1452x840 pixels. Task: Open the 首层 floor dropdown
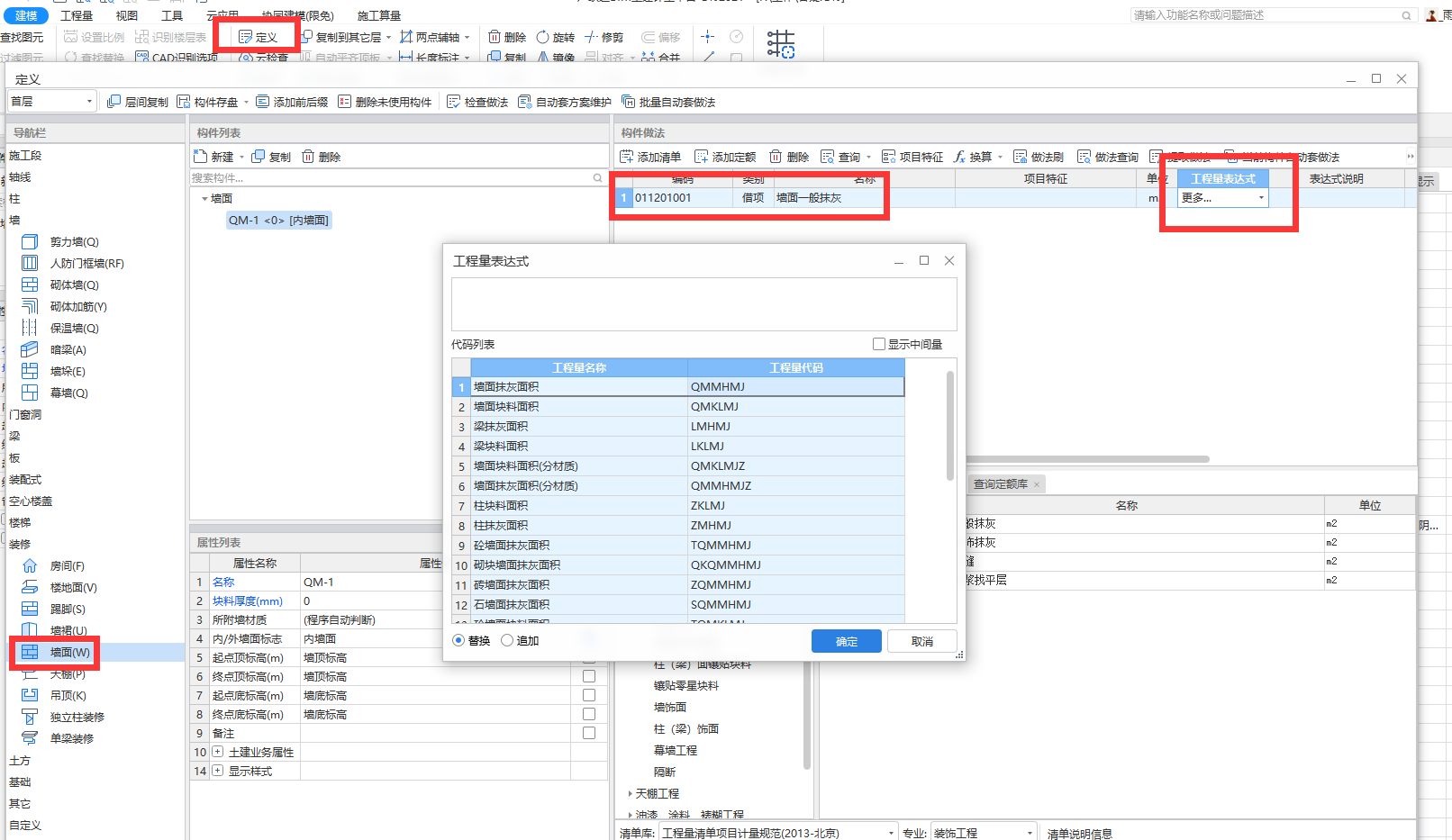pyautogui.click(x=51, y=101)
